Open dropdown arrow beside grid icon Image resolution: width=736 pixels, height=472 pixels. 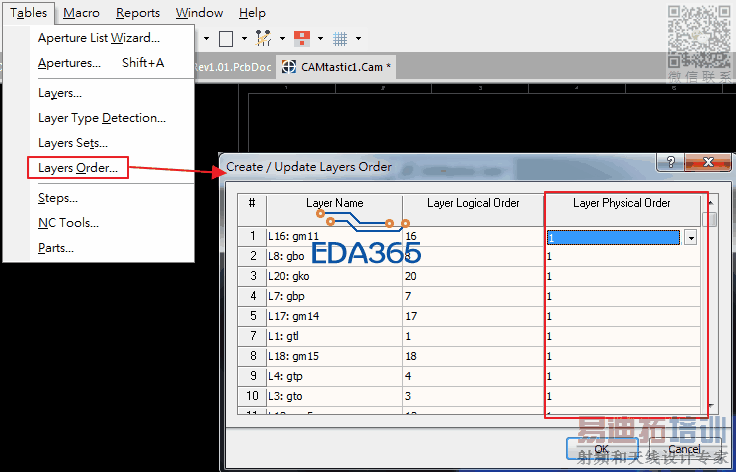(x=358, y=38)
